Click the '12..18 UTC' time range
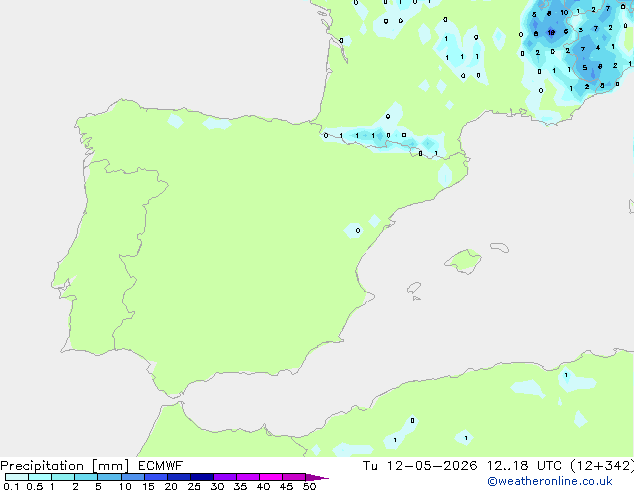The height and width of the screenshot is (490, 634). [x=524, y=466]
